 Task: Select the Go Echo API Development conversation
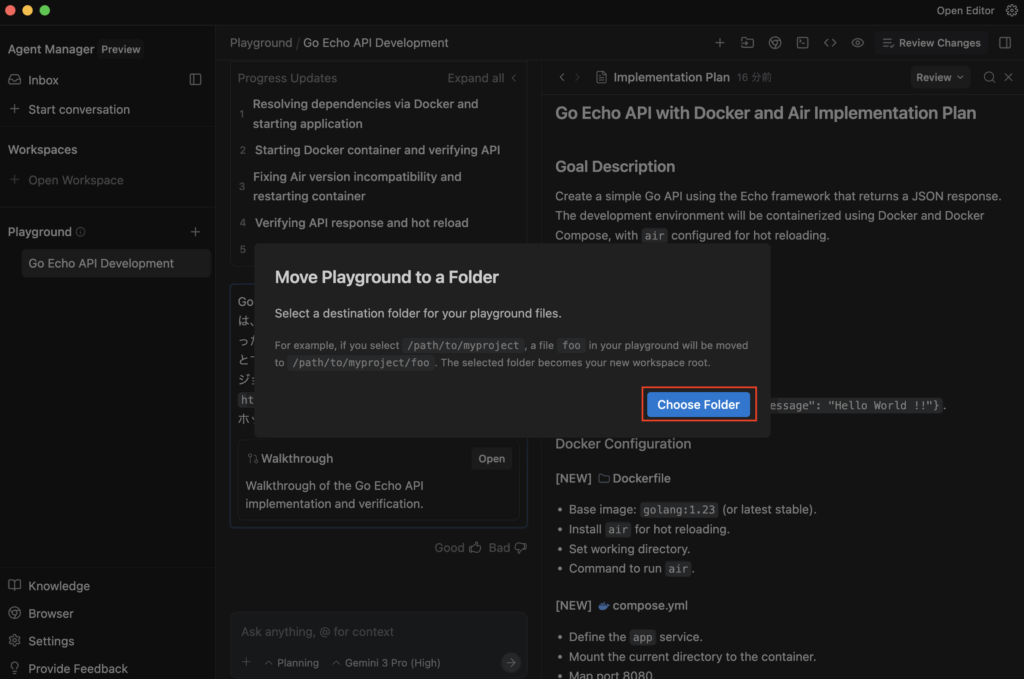coord(101,264)
